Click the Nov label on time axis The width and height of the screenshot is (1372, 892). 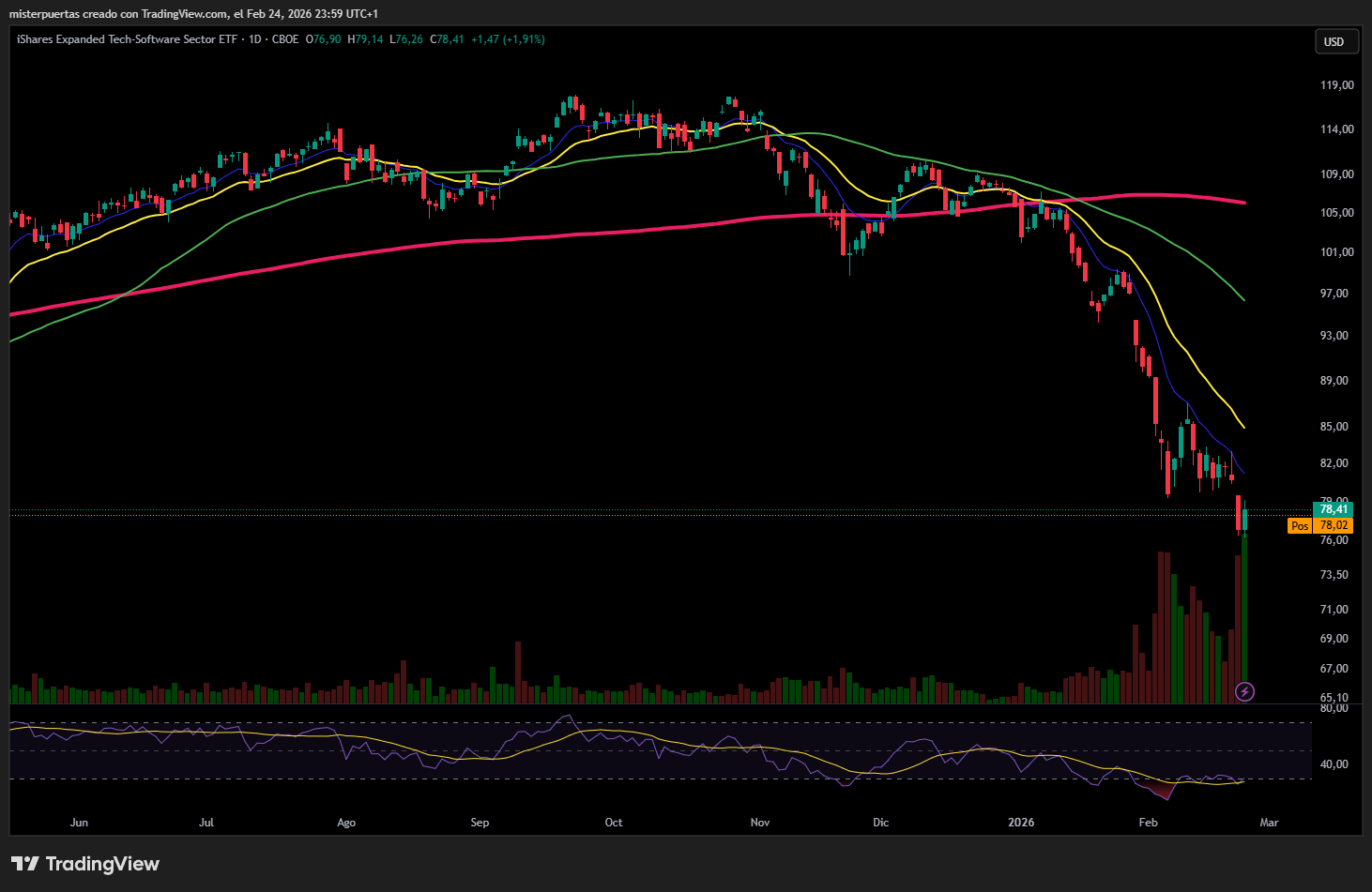point(760,823)
